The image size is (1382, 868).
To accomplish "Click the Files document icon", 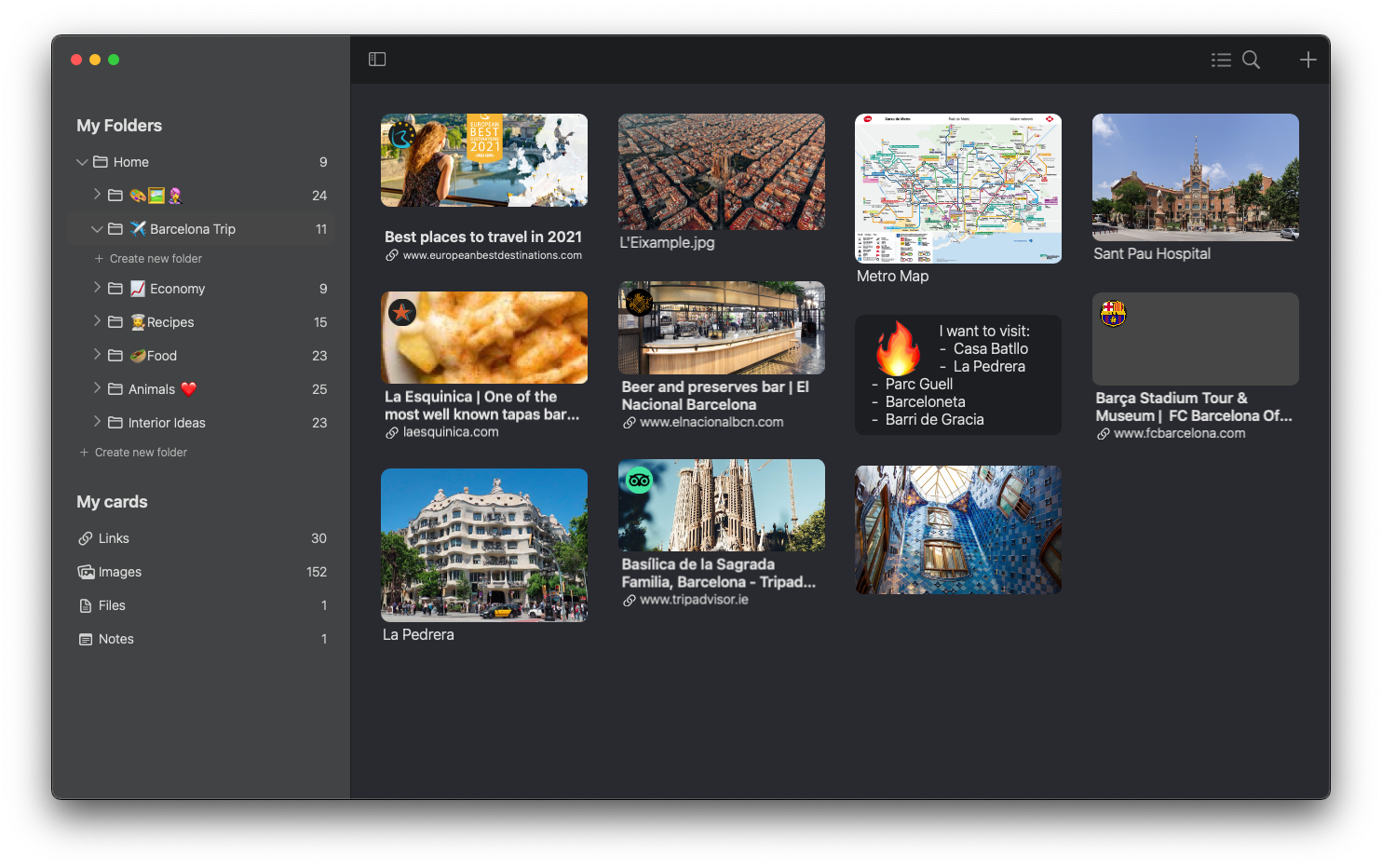I will click(x=86, y=605).
